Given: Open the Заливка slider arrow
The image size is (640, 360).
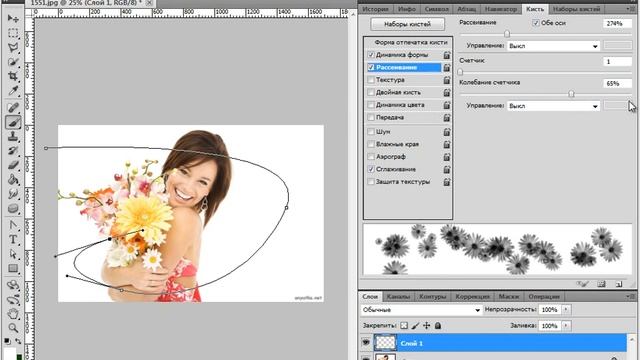Looking at the screenshot, I should pos(566,326).
